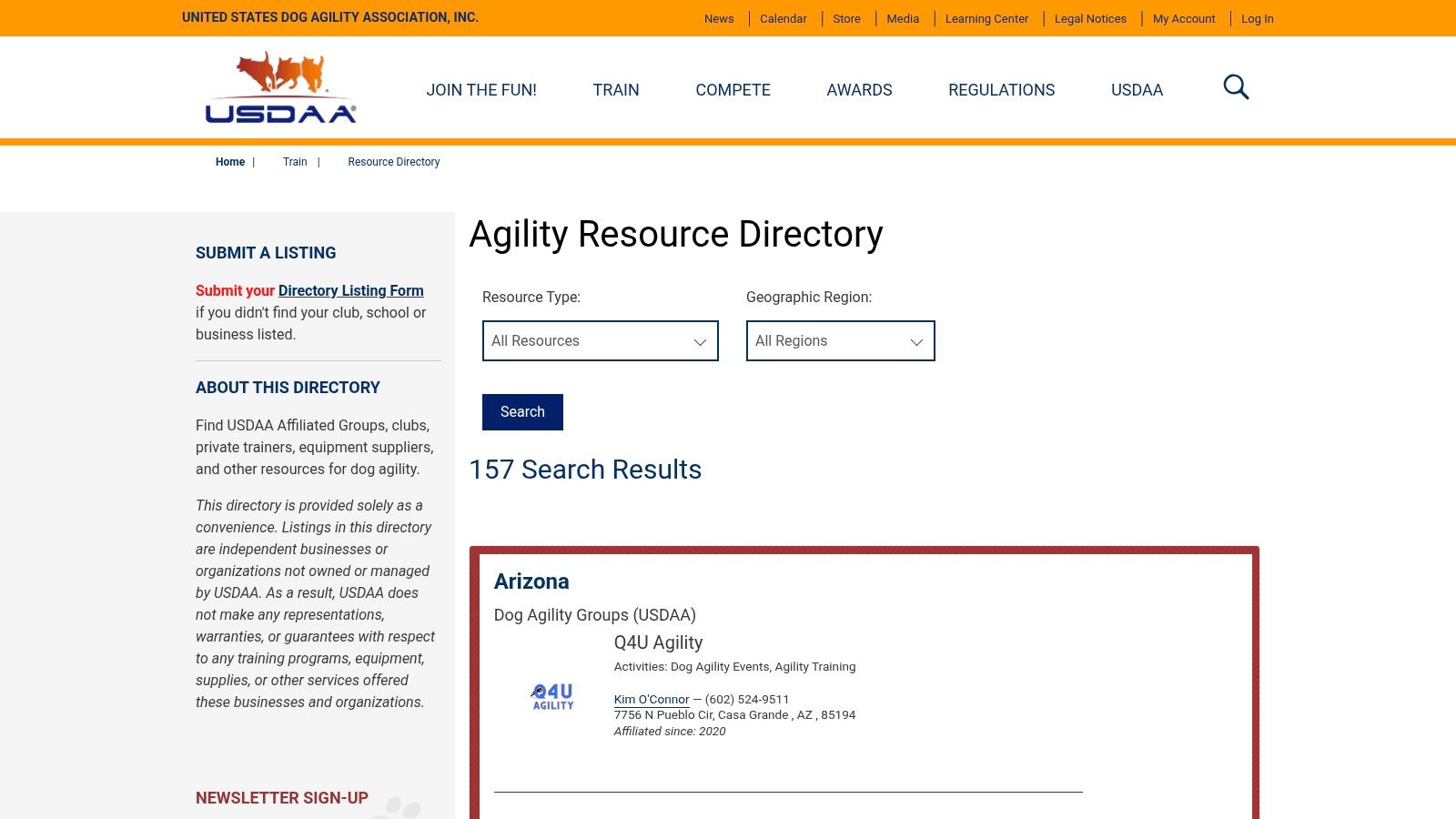Open the TRAIN navigation menu
Image resolution: width=1456 pixels, height=819 pixels.
616,90
